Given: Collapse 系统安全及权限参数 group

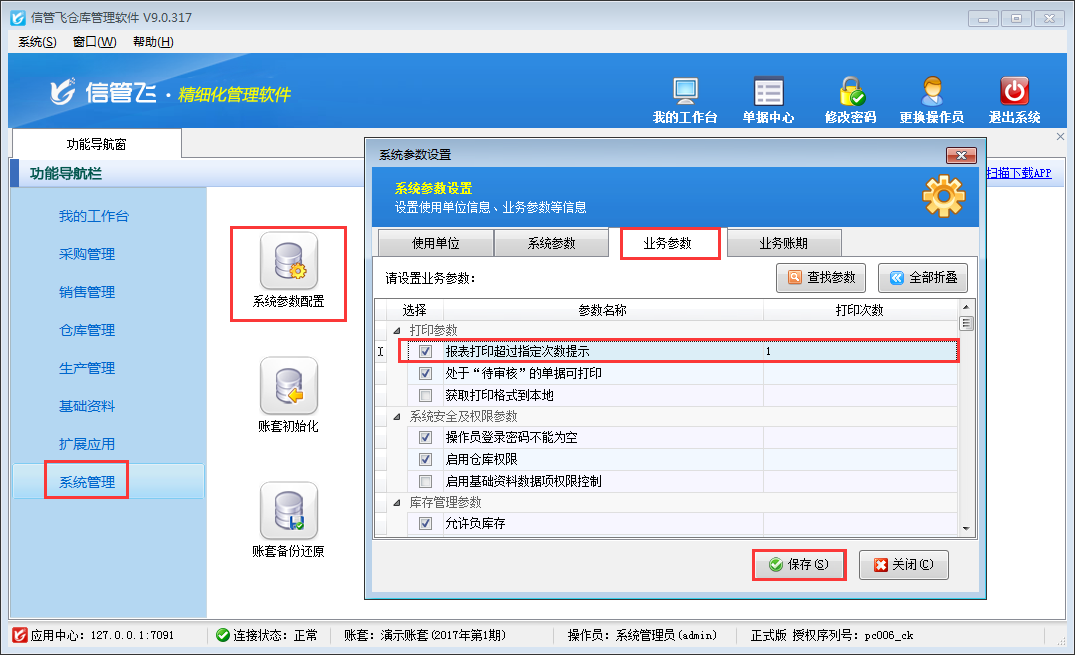Looking at the screenshot, I should pyautogui.click(x=397, y=417).
